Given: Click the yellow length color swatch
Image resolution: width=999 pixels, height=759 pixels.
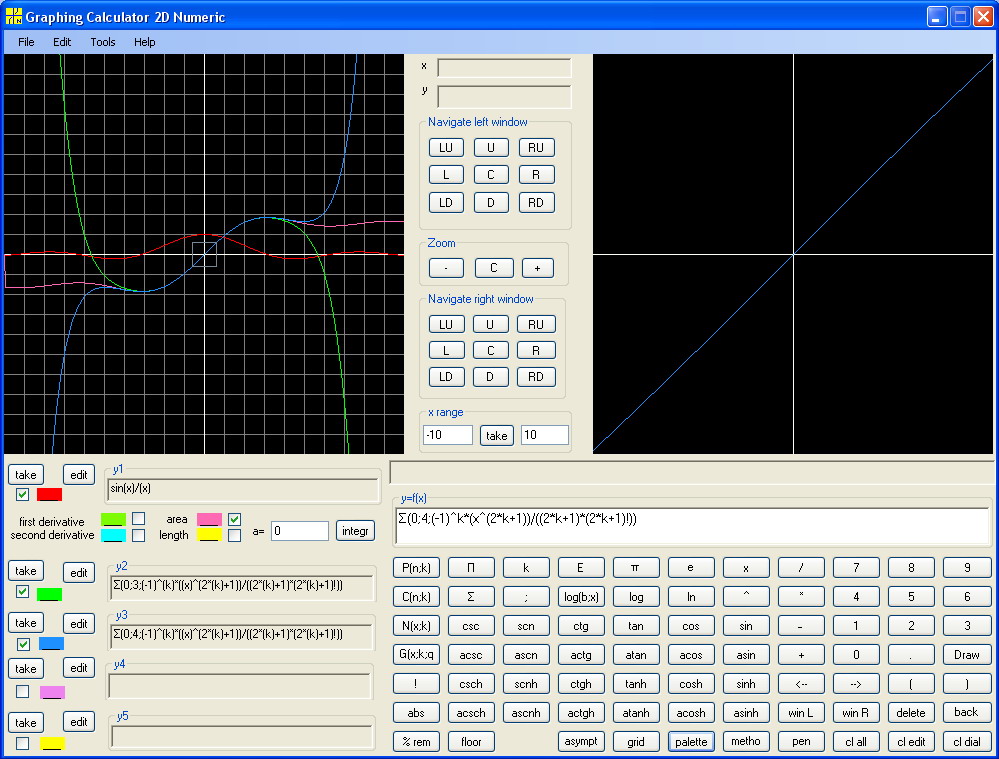Looking at the screenshot, I should pos(210,535).
